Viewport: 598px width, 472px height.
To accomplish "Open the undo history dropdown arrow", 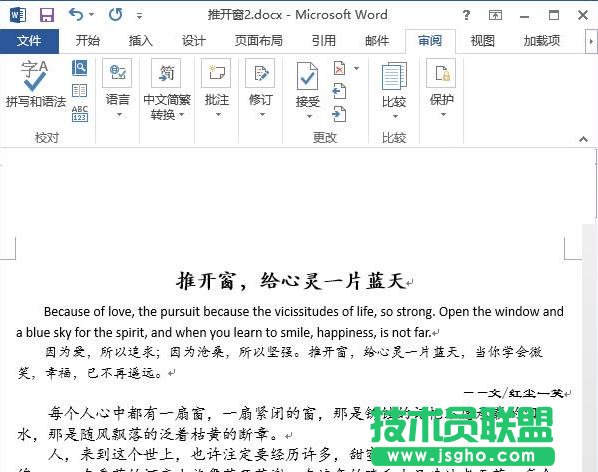I will 92,15.
